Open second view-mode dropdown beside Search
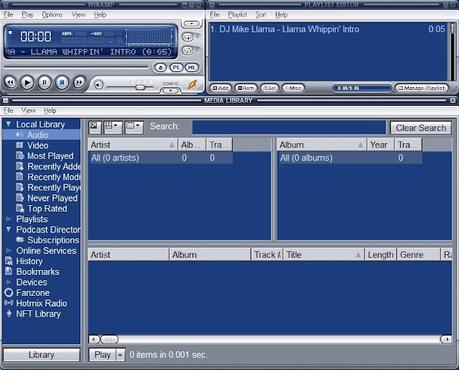This screenshot has height=370, width=459. [113, 127]
